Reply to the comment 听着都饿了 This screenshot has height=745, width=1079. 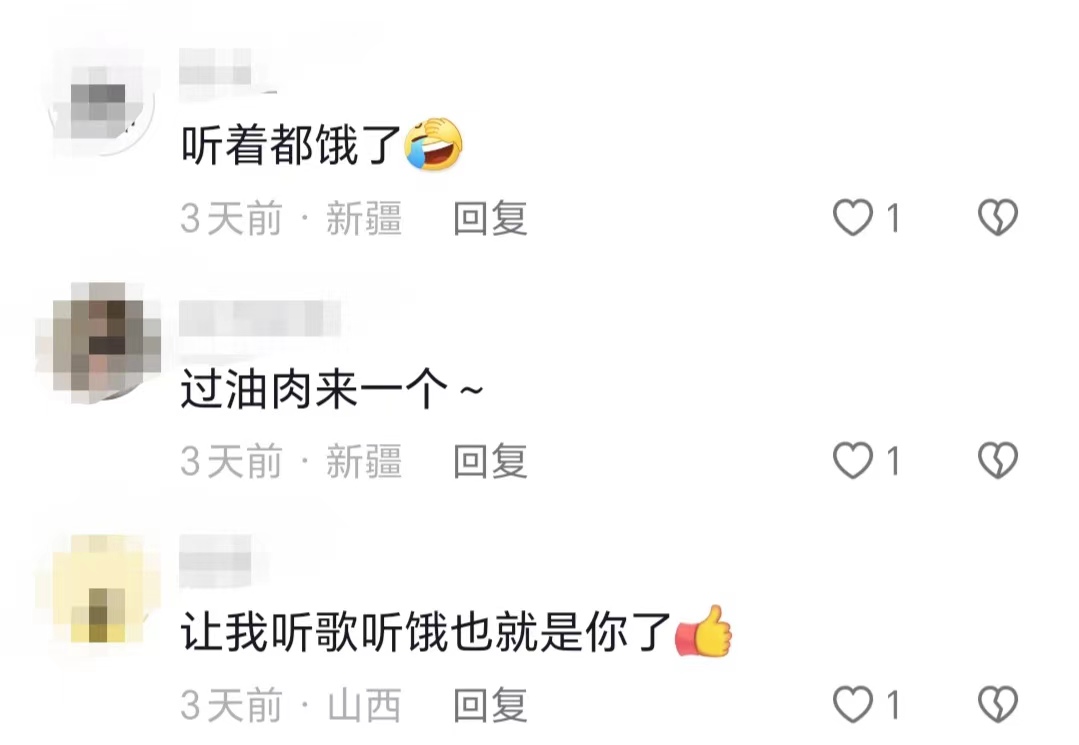click(x=490, y=218)
